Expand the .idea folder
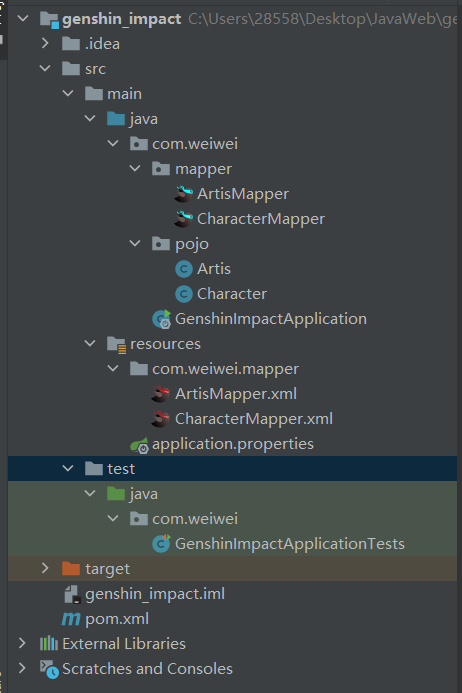 click(x=45, y=43)
